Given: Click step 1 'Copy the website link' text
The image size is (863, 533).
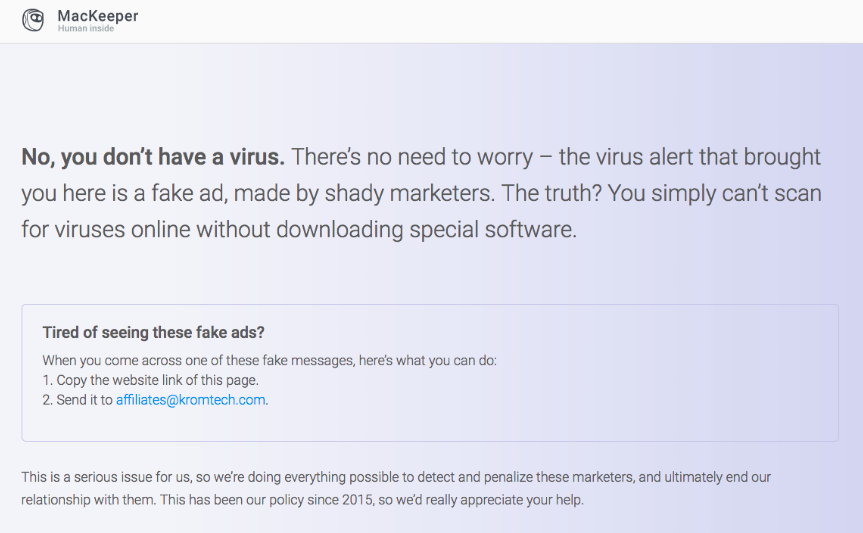Looking at the screenshot, I should (x=151, y=380).
